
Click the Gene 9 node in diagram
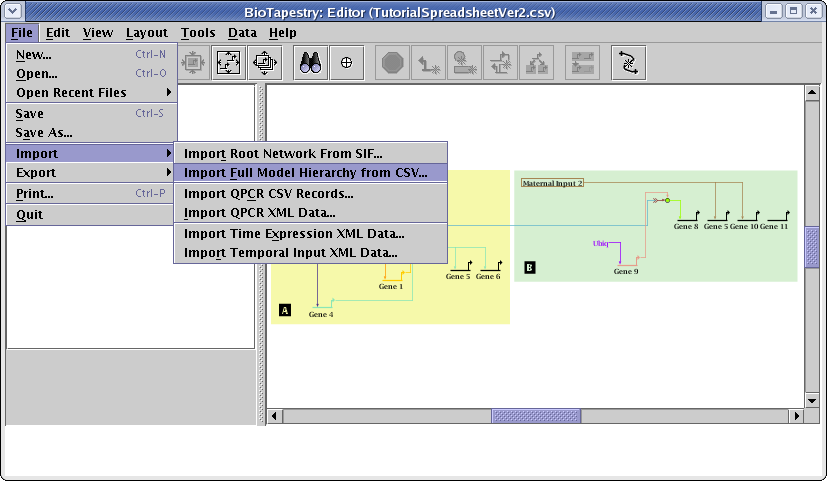click(625, 267)
